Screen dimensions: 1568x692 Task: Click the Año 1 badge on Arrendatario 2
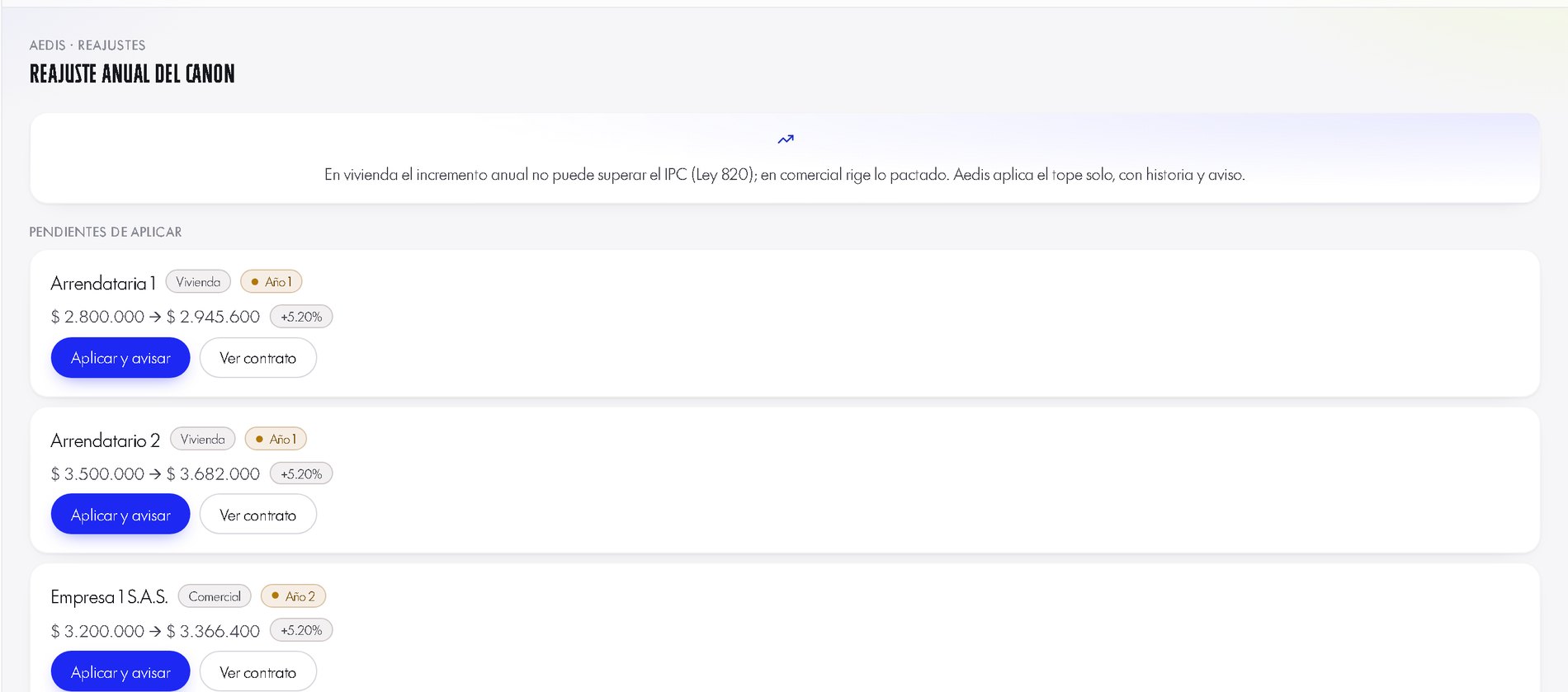[276, 439]
